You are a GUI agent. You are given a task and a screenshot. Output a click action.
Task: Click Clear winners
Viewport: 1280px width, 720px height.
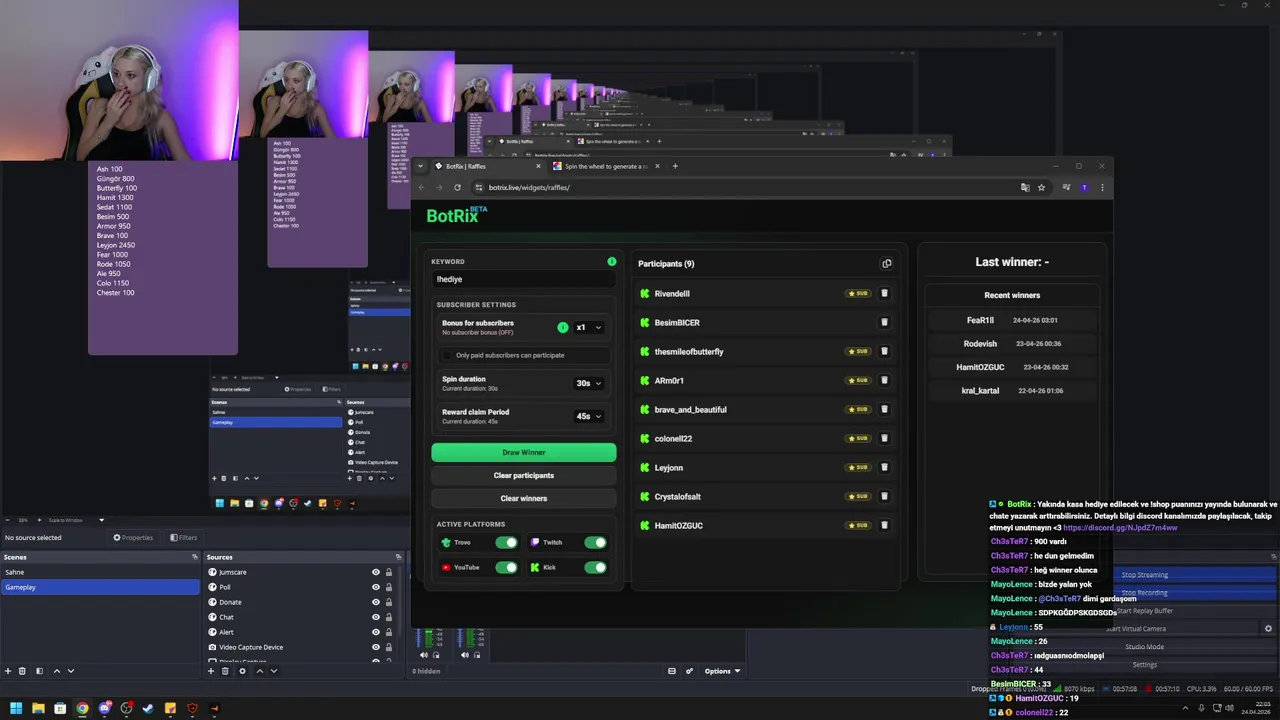point(524,498)
